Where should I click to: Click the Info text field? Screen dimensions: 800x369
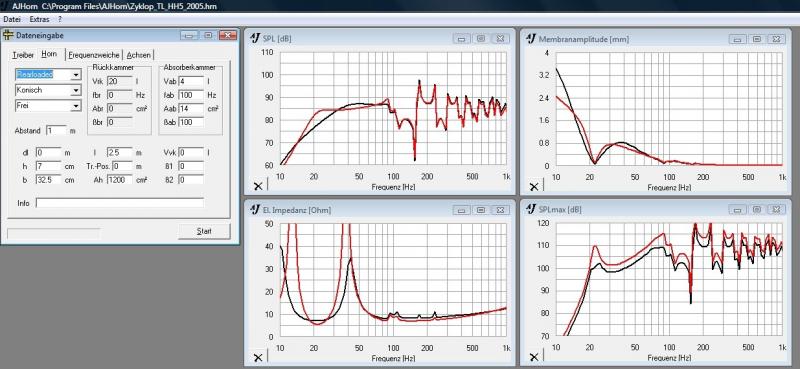(120, 203)
